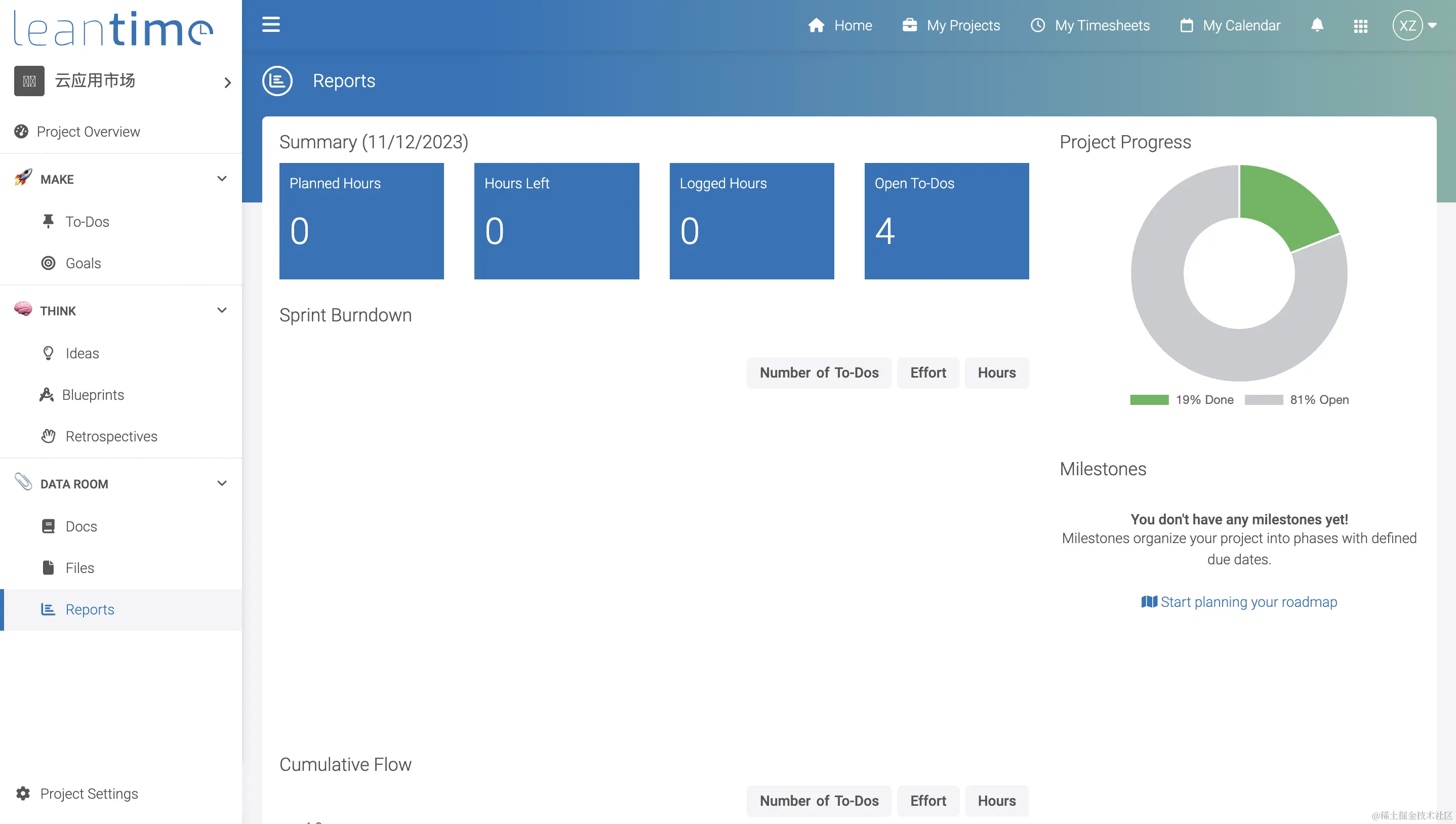Click the MAKE rocket icon

pyautogui.click(x=23, y=177)
